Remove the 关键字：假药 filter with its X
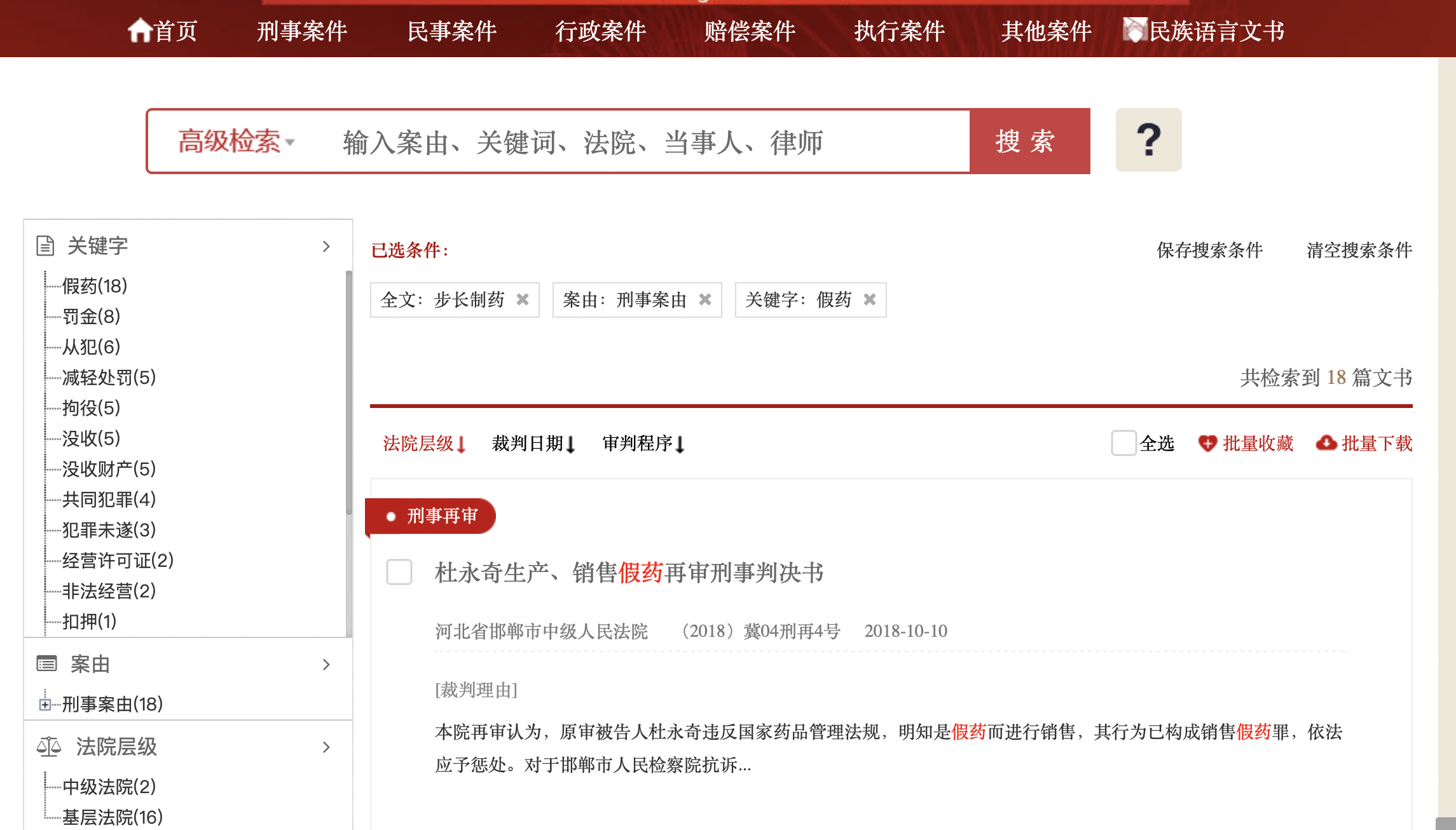The image size is (1456, 830). [870, 299]
